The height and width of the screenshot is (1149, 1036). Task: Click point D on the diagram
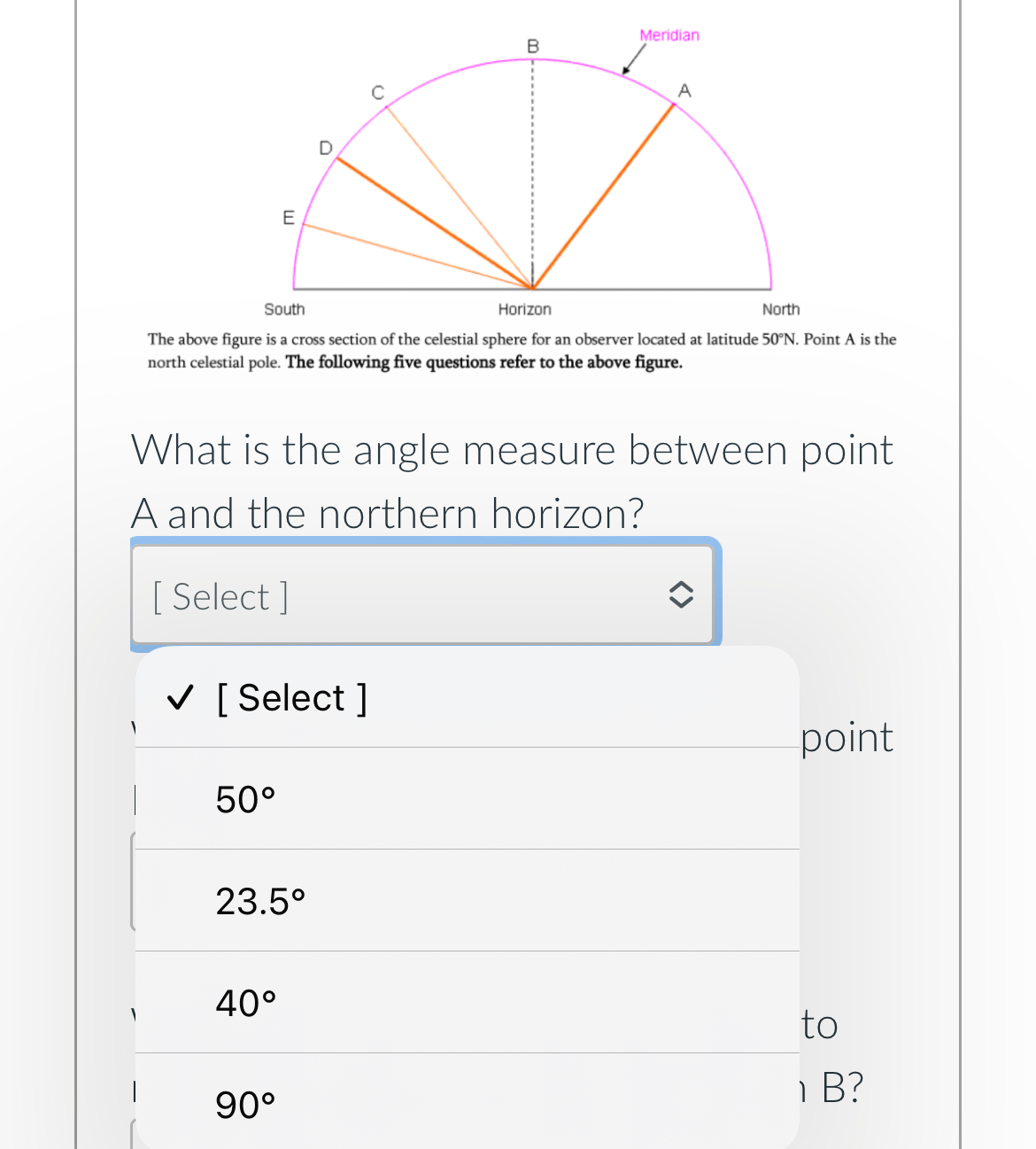tap(325, 149)
